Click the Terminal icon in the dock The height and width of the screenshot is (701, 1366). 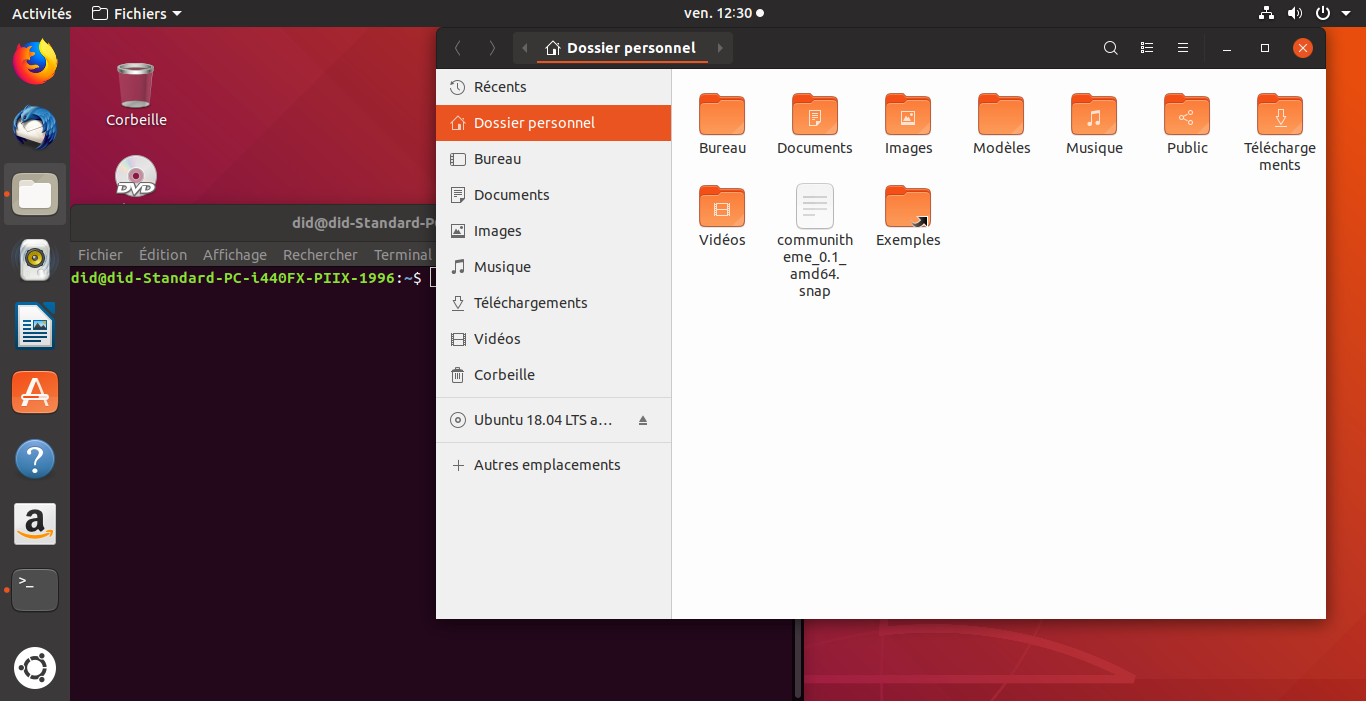(35, 590)
